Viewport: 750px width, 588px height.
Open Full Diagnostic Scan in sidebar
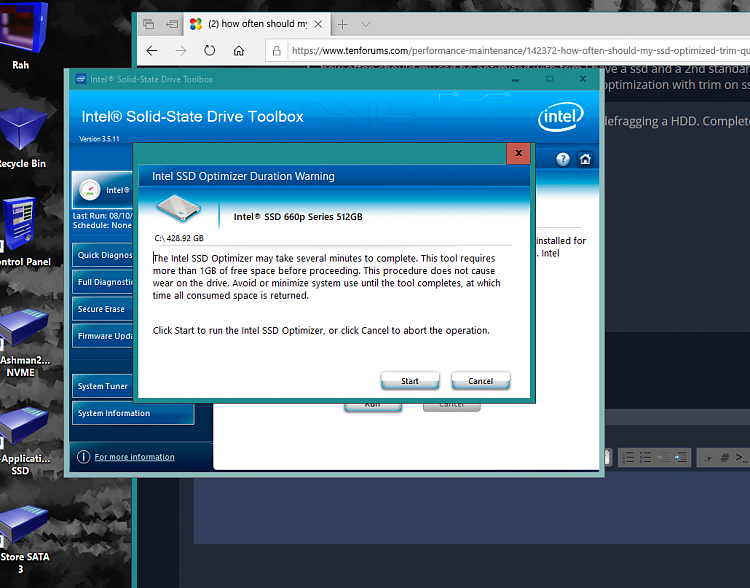coord(103,282)
